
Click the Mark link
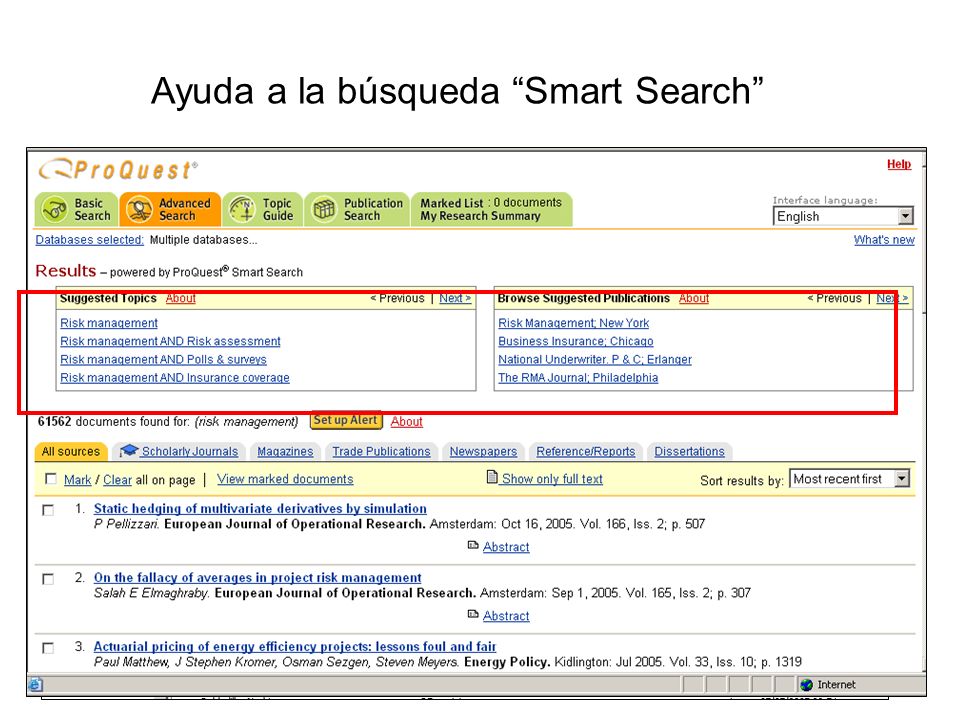coord(78,480)
